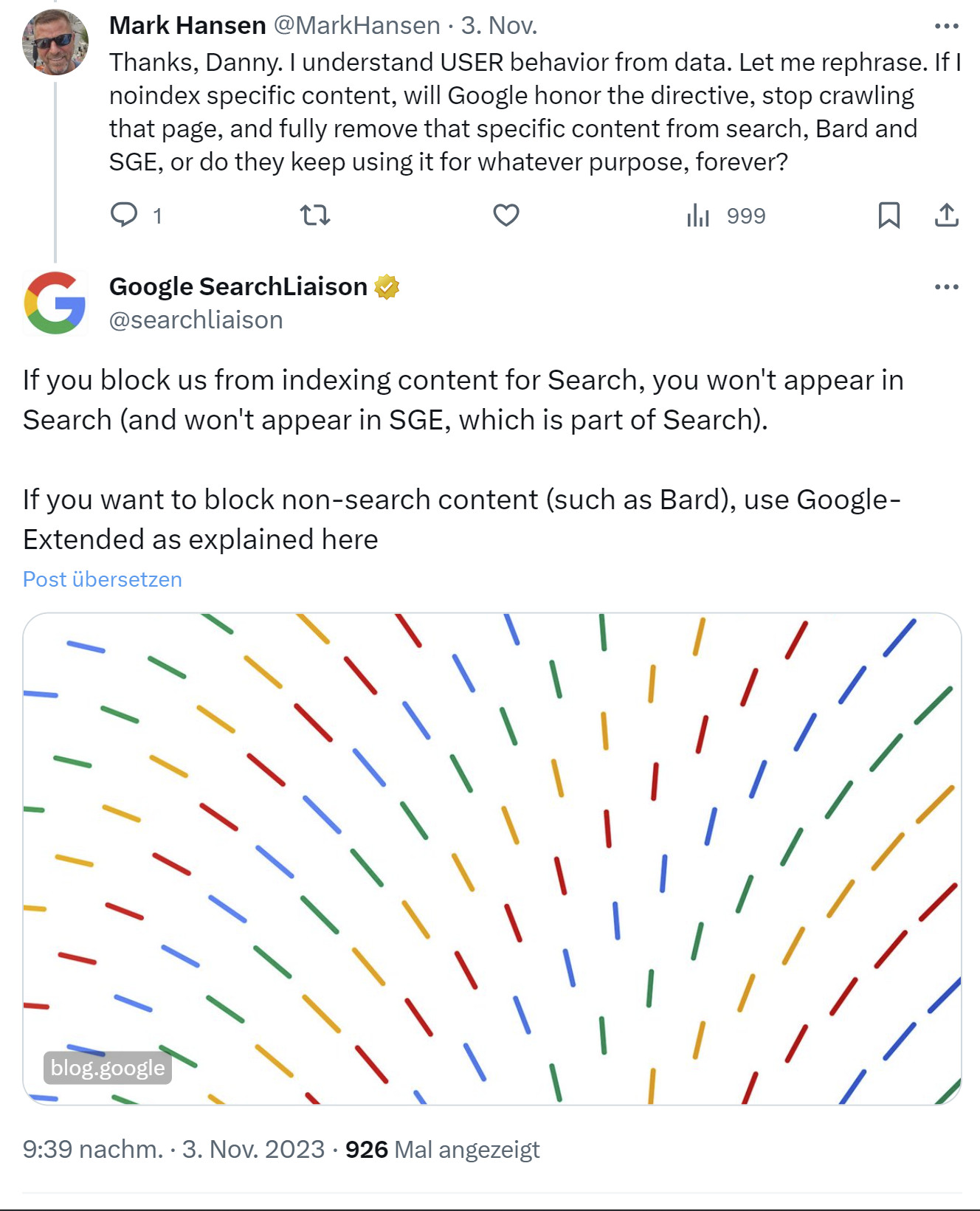Click Post übersetzen to translate the post

pyautogui.click(x=103, y=579)
